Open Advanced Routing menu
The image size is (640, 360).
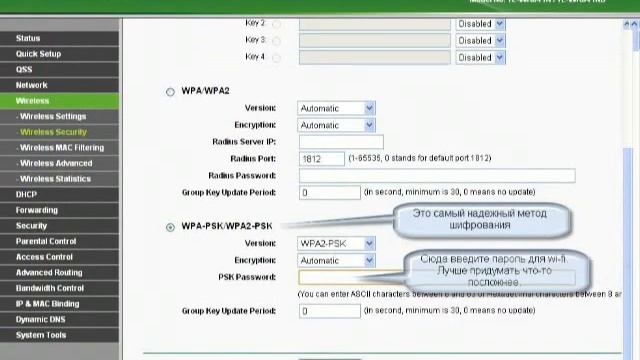pos(60,272)
